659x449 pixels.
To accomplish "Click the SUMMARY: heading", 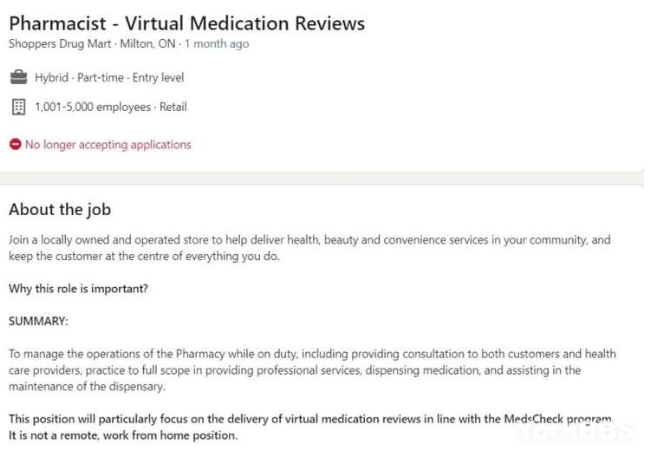I will coord(38,321).
